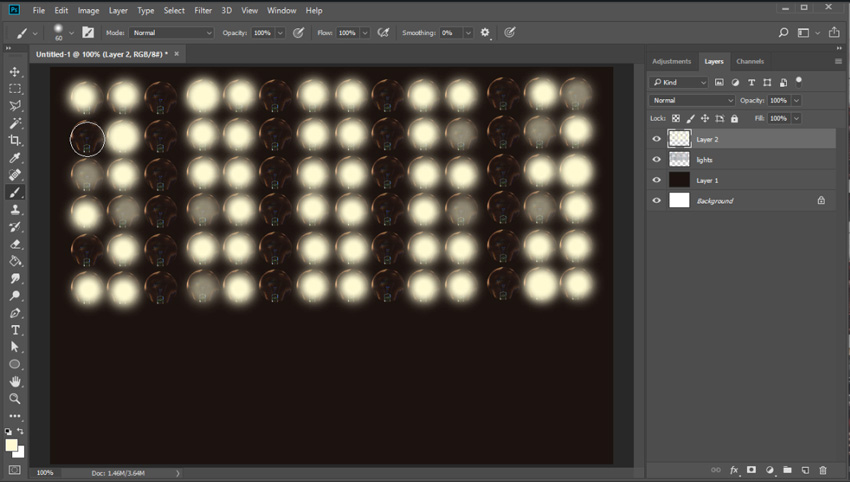Open the layer style fx menu
Screen dimensions: 850x482
pyautogui.click(x=733, y=469)
